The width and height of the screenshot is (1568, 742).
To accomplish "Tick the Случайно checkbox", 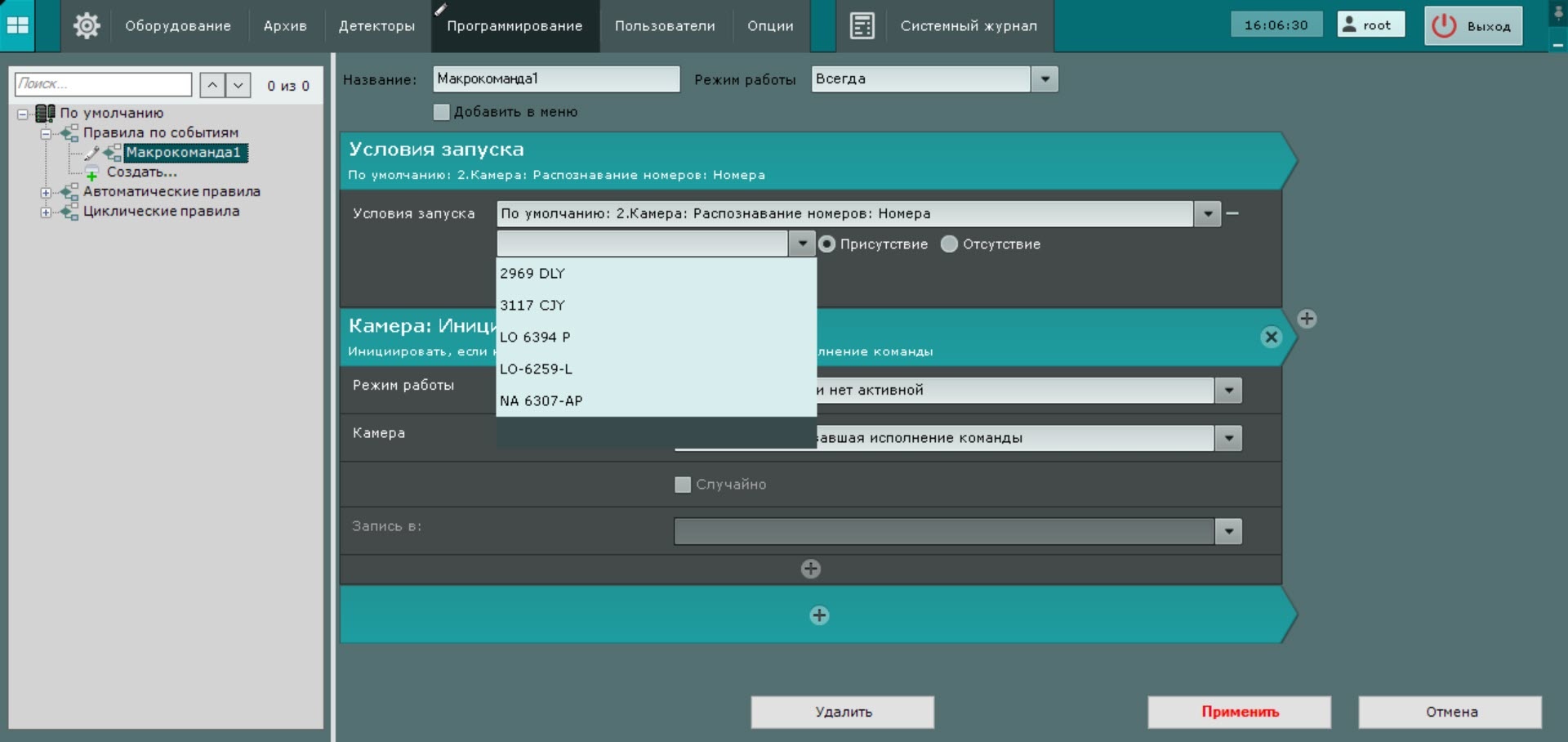I will click(x=683, y=485).
